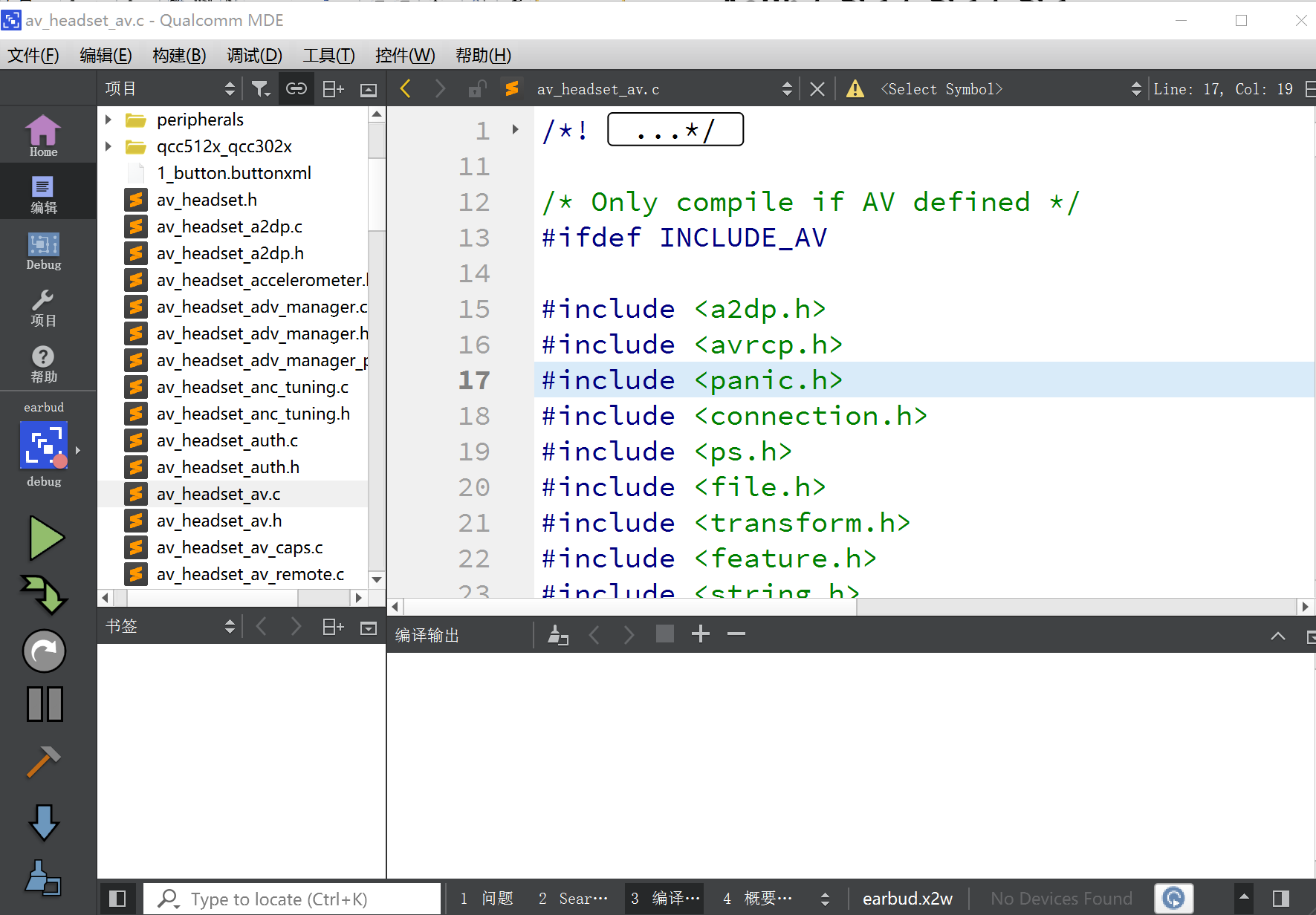Click the warning triangle icon in editor toolbar
This screenshot has width=1316, height=915.
tap(855, 89)
